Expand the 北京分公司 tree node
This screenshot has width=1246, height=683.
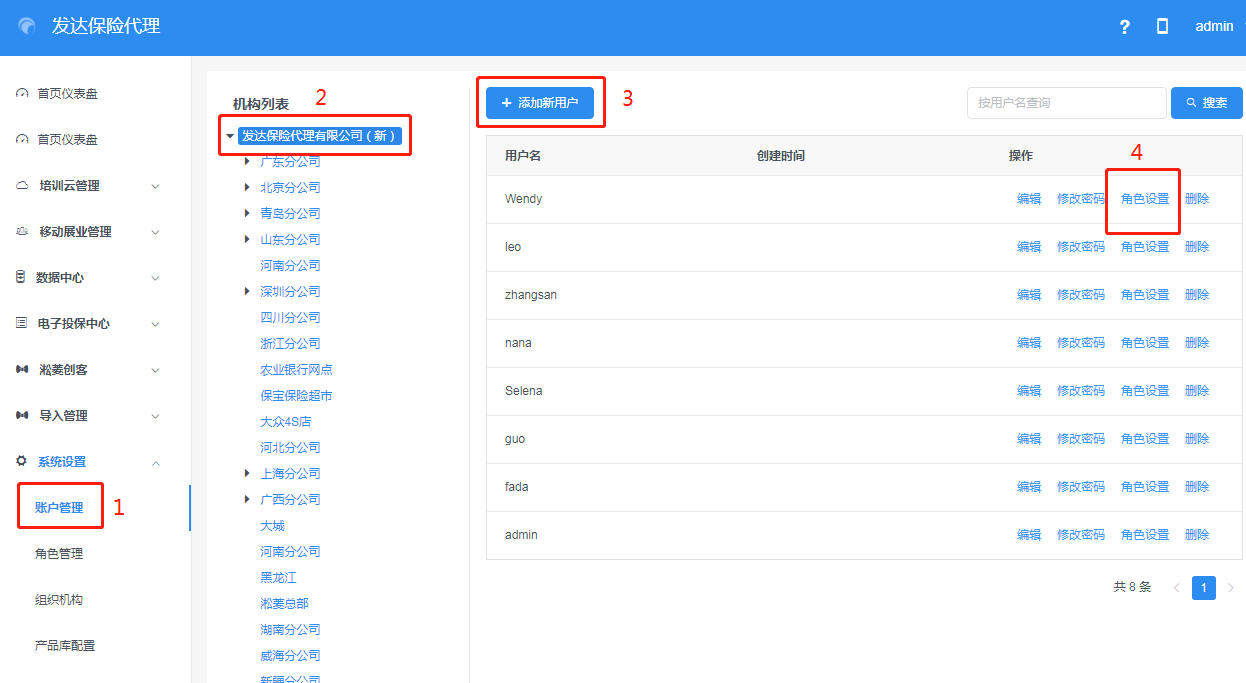(247, 187)
